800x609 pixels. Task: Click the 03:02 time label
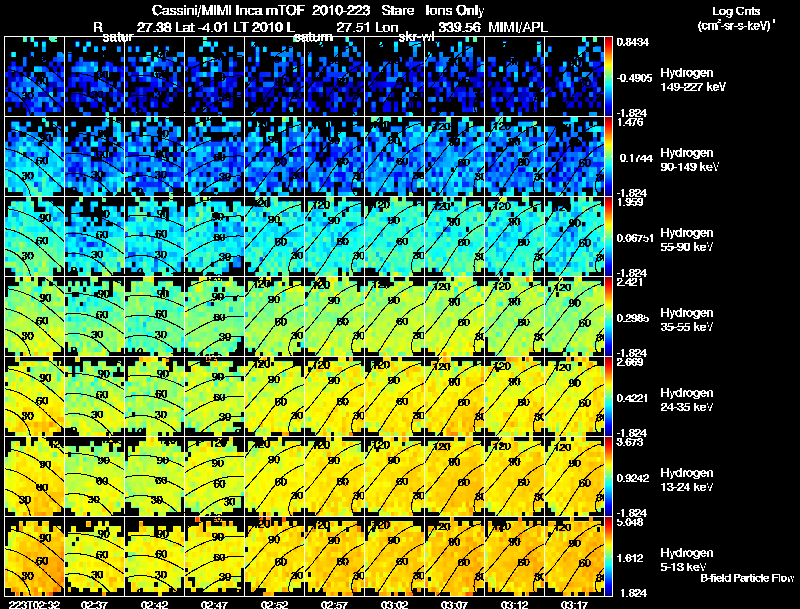pos(394,604)
